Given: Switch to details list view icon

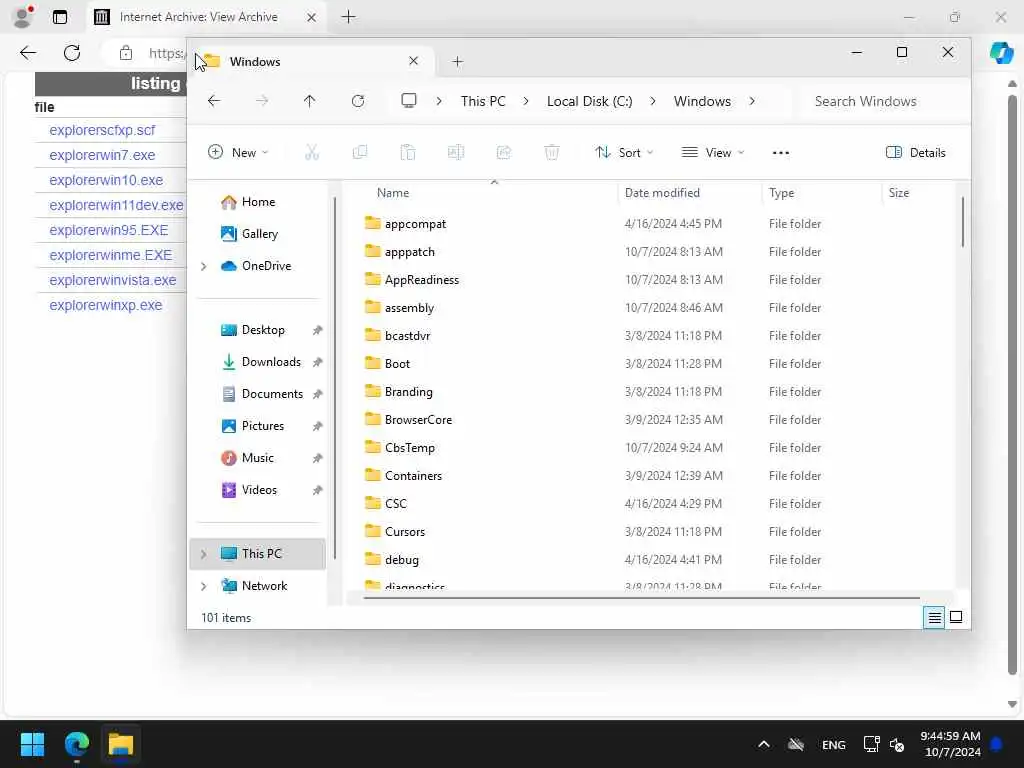Looking at the screenshot, I should click(935, 617).
